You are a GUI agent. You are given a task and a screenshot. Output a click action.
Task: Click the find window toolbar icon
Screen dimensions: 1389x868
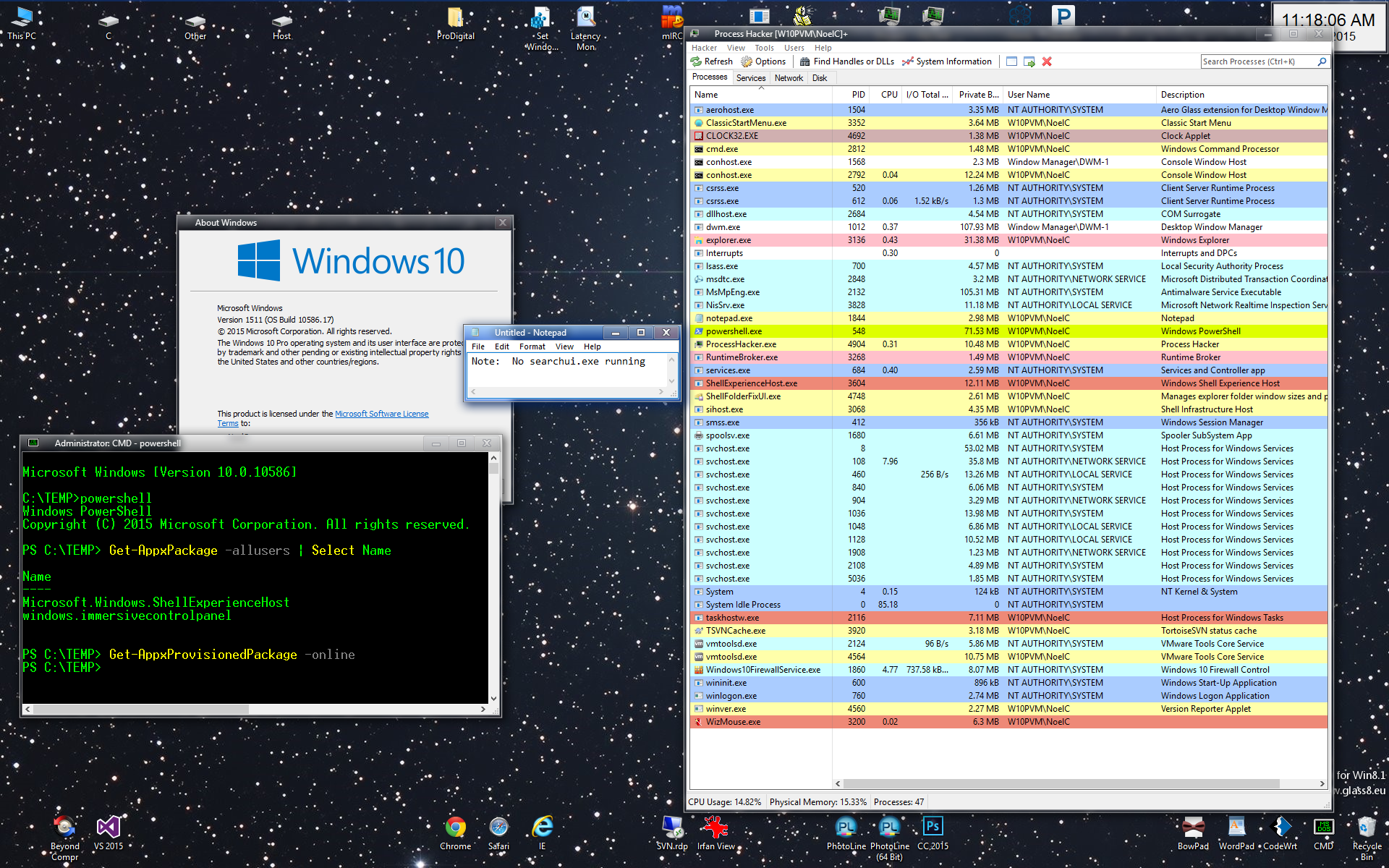[x=1011, y=61]
